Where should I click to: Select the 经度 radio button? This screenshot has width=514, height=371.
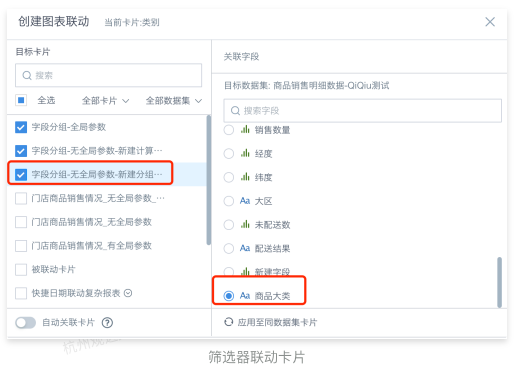coord(229,153)
